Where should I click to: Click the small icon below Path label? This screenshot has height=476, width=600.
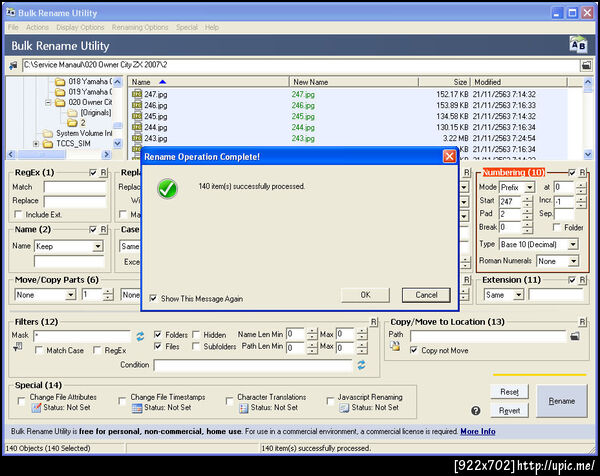[395, 346]
